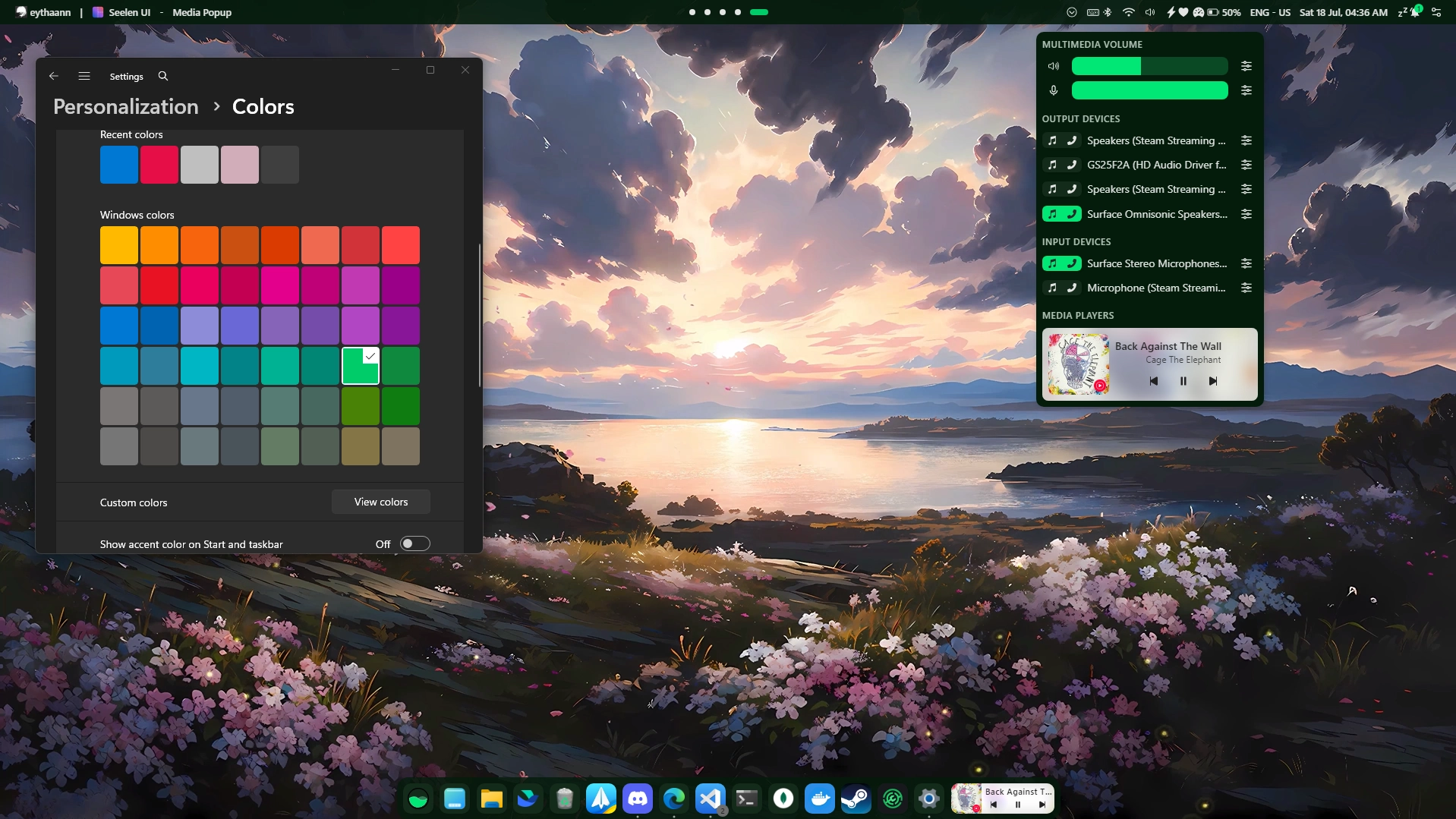Open the Recycle Bin dock icon
The width and height of the screenshot is (1456, 819).
click(x=564, y=799)
